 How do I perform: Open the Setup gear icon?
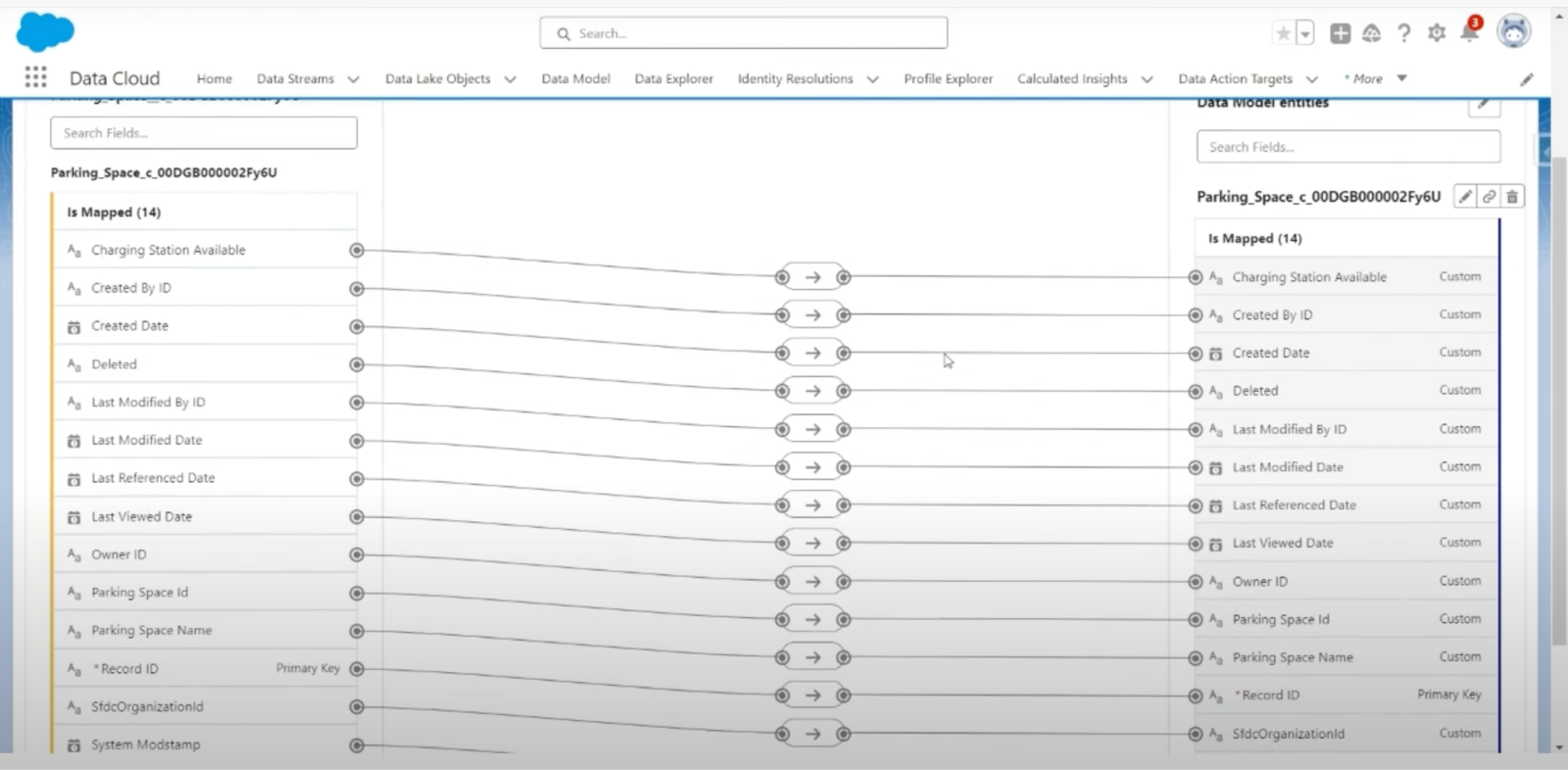coord(1437,33)
